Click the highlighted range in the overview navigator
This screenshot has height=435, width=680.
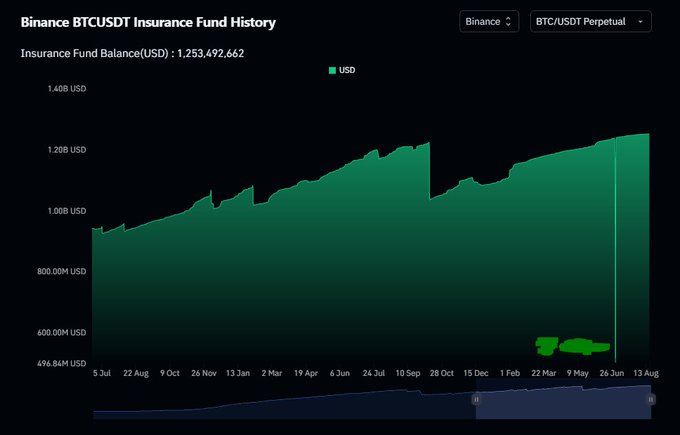(563, 402)
